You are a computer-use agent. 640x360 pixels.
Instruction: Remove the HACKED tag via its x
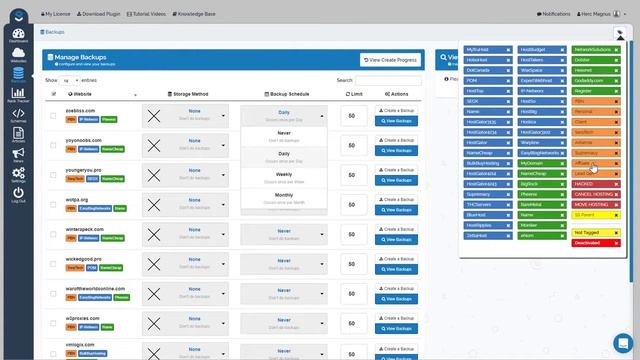pyautogui.click(x=616, y=184)
